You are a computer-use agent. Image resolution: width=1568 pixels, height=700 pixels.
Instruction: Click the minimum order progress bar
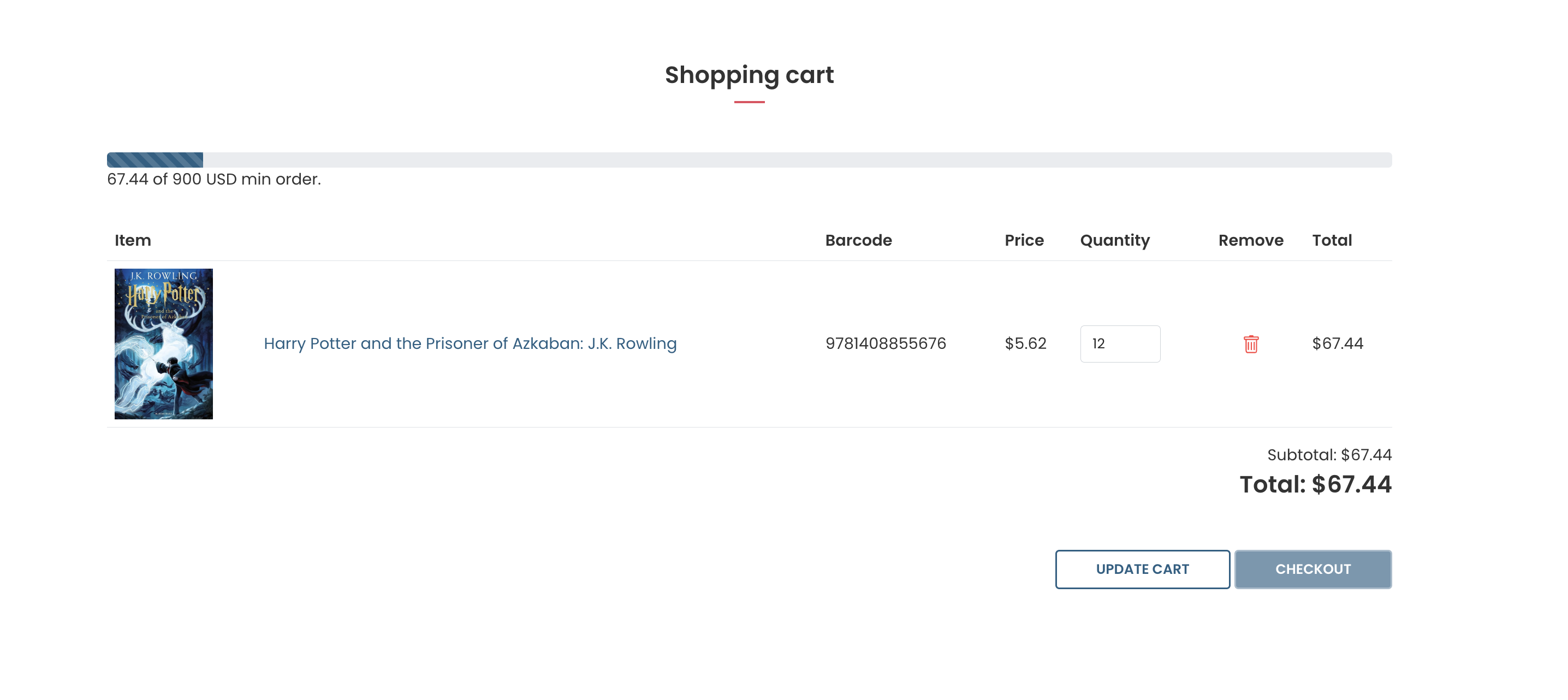tap(749, 159)
